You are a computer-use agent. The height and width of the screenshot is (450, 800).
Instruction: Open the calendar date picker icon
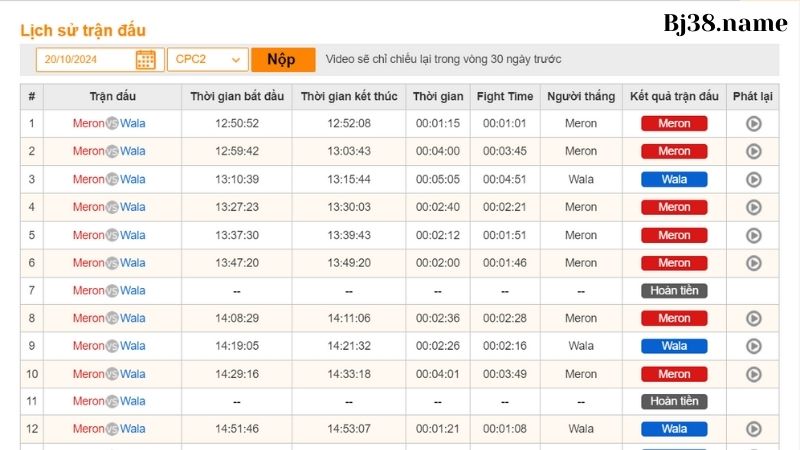coord(146,60)
